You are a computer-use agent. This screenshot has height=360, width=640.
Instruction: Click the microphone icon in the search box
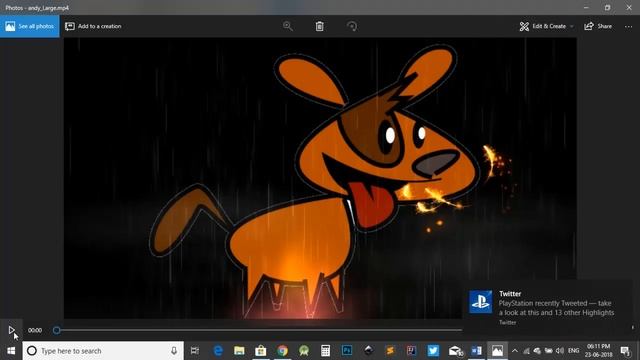click(174, 351)
